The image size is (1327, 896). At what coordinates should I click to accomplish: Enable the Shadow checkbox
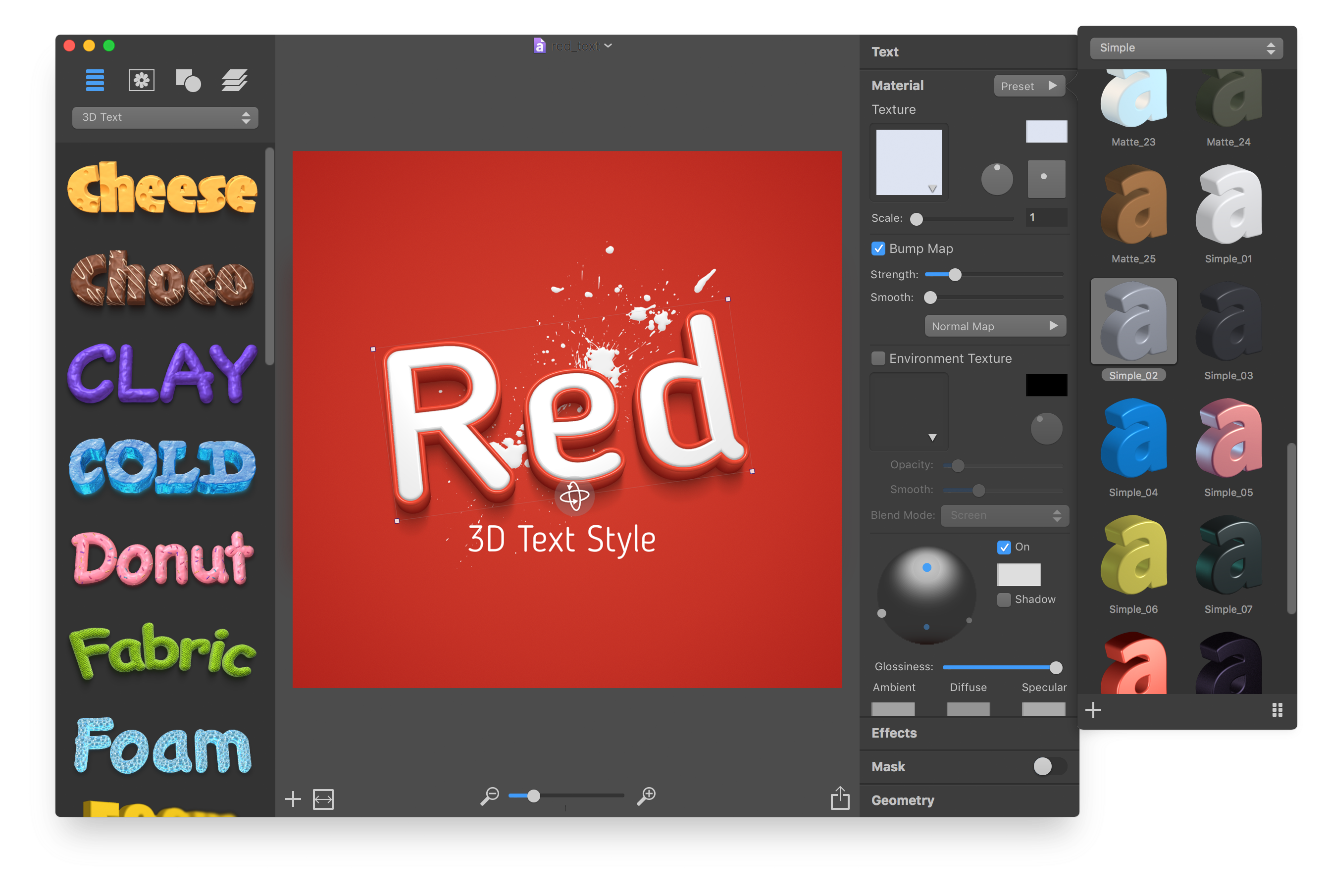tap(1003, 600)
